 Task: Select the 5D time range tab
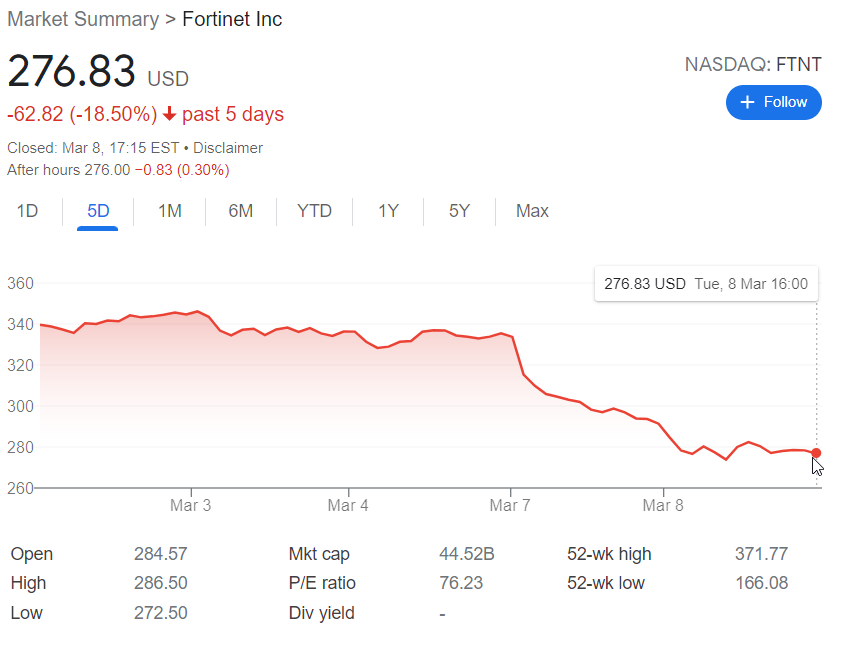tap(98, 211)
